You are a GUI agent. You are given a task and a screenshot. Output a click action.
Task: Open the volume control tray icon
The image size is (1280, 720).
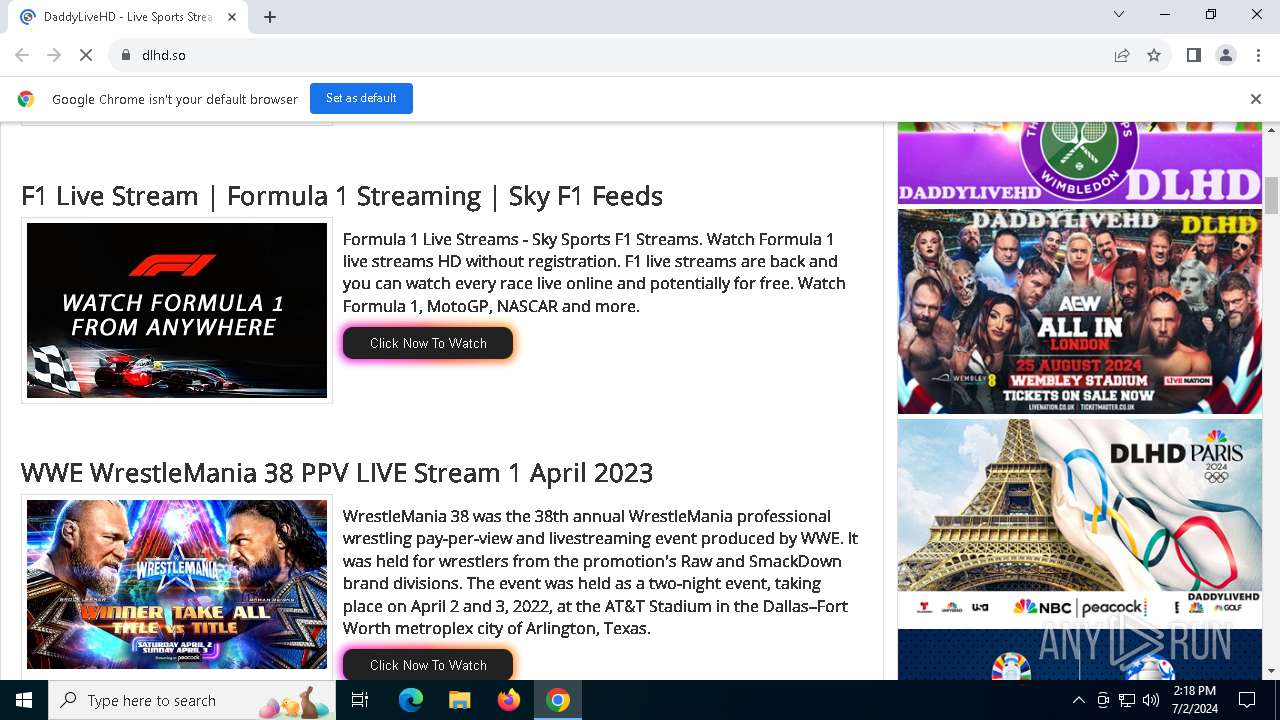pyautogui.click(x=1151, y=700)
